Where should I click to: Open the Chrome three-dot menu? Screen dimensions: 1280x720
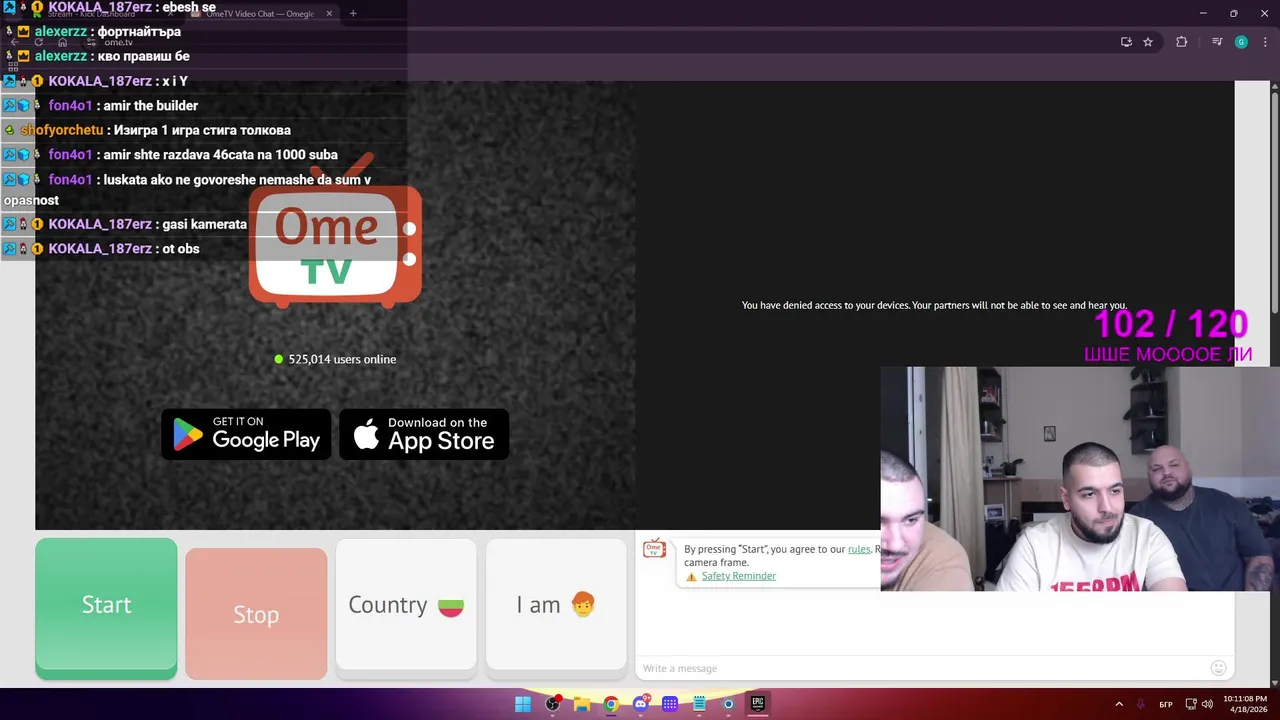(1266, 42)
